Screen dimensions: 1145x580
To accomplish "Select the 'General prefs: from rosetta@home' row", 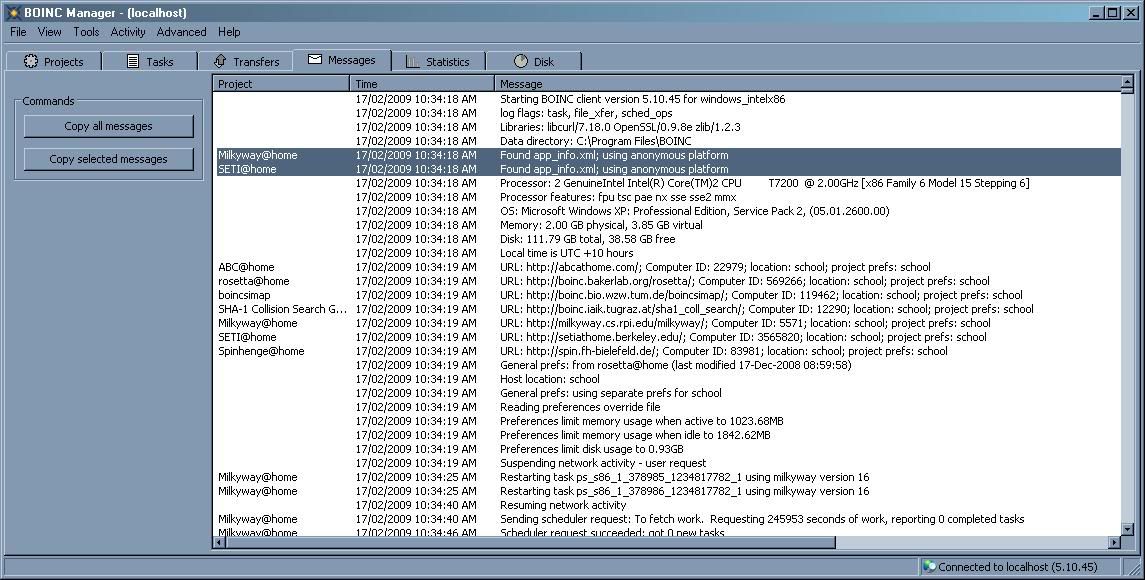I will [667, 365].
